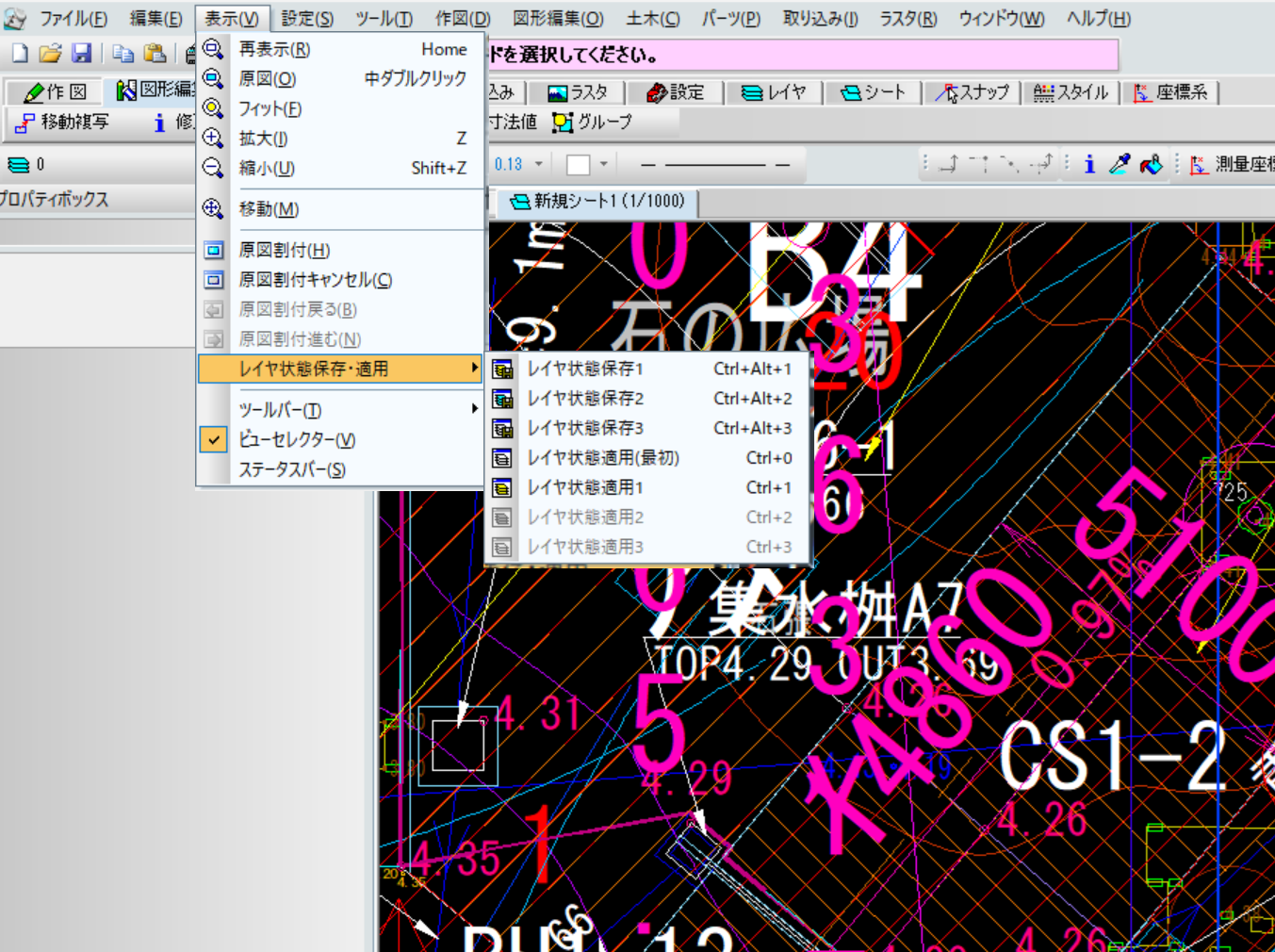The height and width of the screenshot is (952, 1275).
Task: Open the color swatch dropdown arrow
Action: coord(604,164)
